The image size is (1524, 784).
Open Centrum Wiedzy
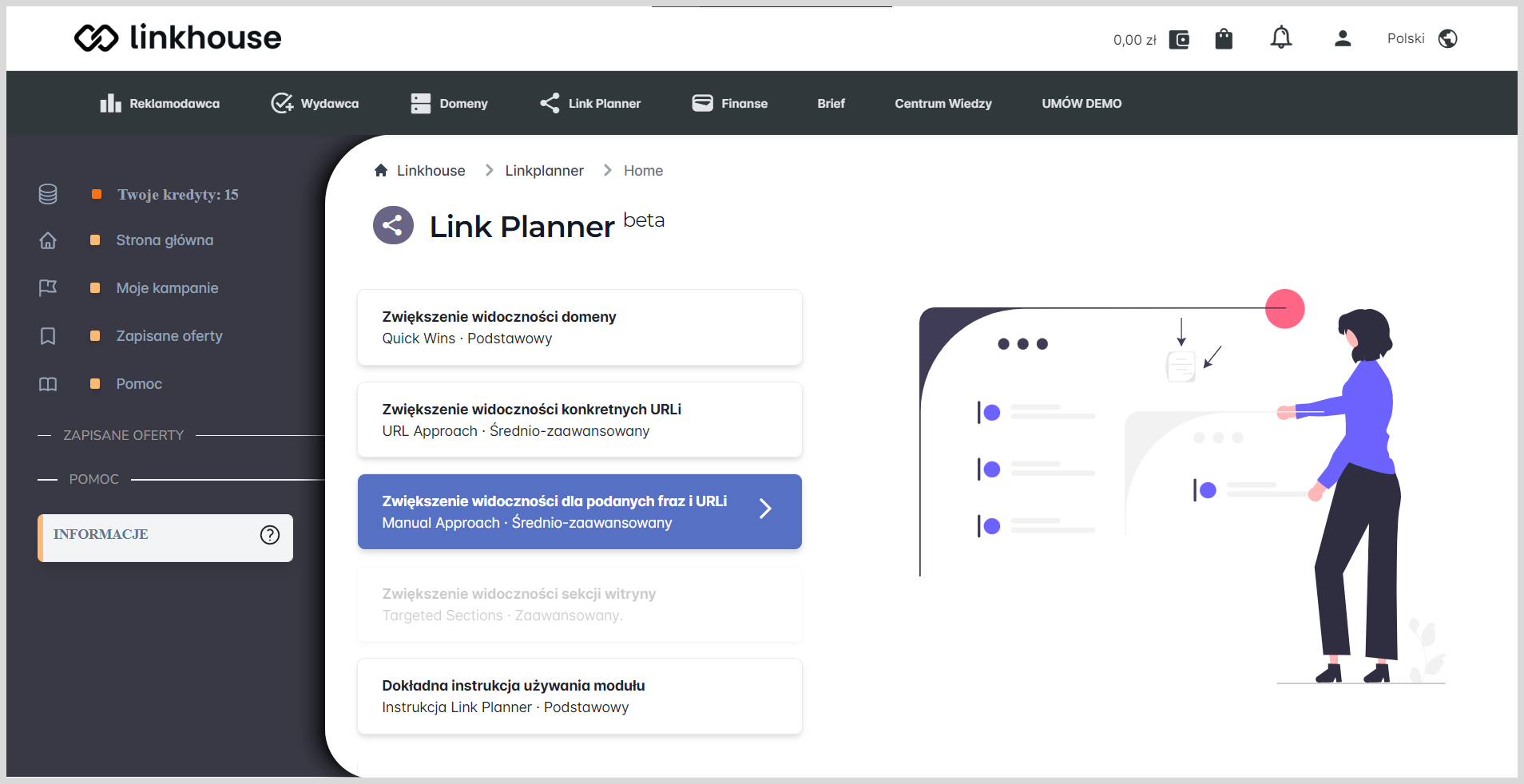click(943, 103)
